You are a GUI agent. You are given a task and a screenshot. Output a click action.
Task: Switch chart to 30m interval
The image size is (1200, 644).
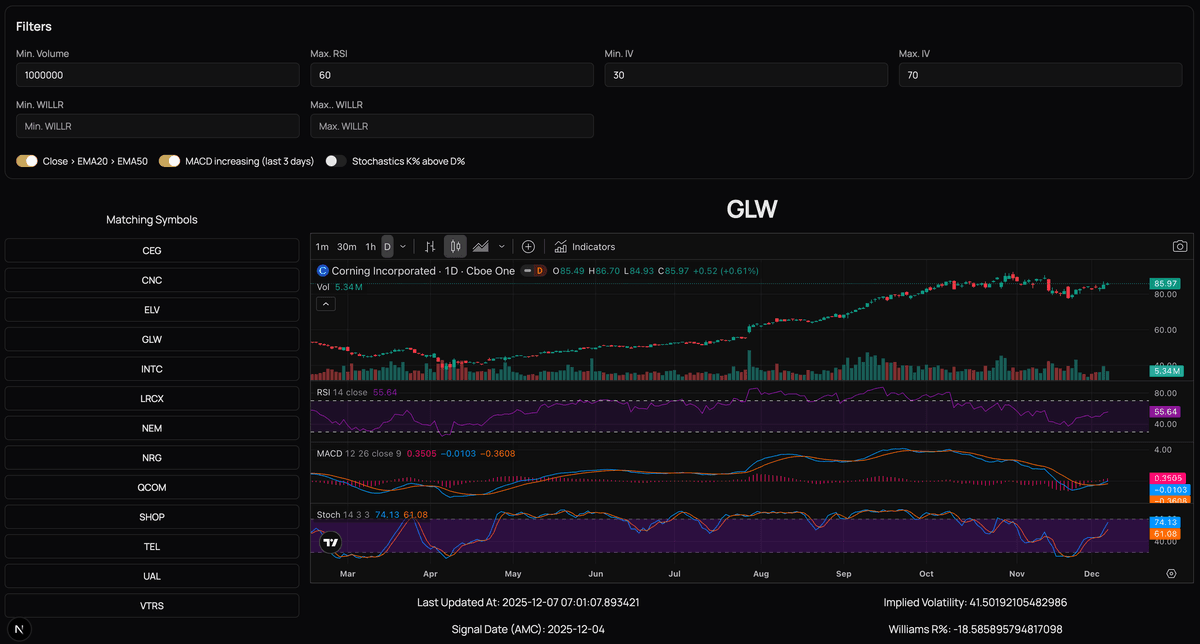[346, 246]
